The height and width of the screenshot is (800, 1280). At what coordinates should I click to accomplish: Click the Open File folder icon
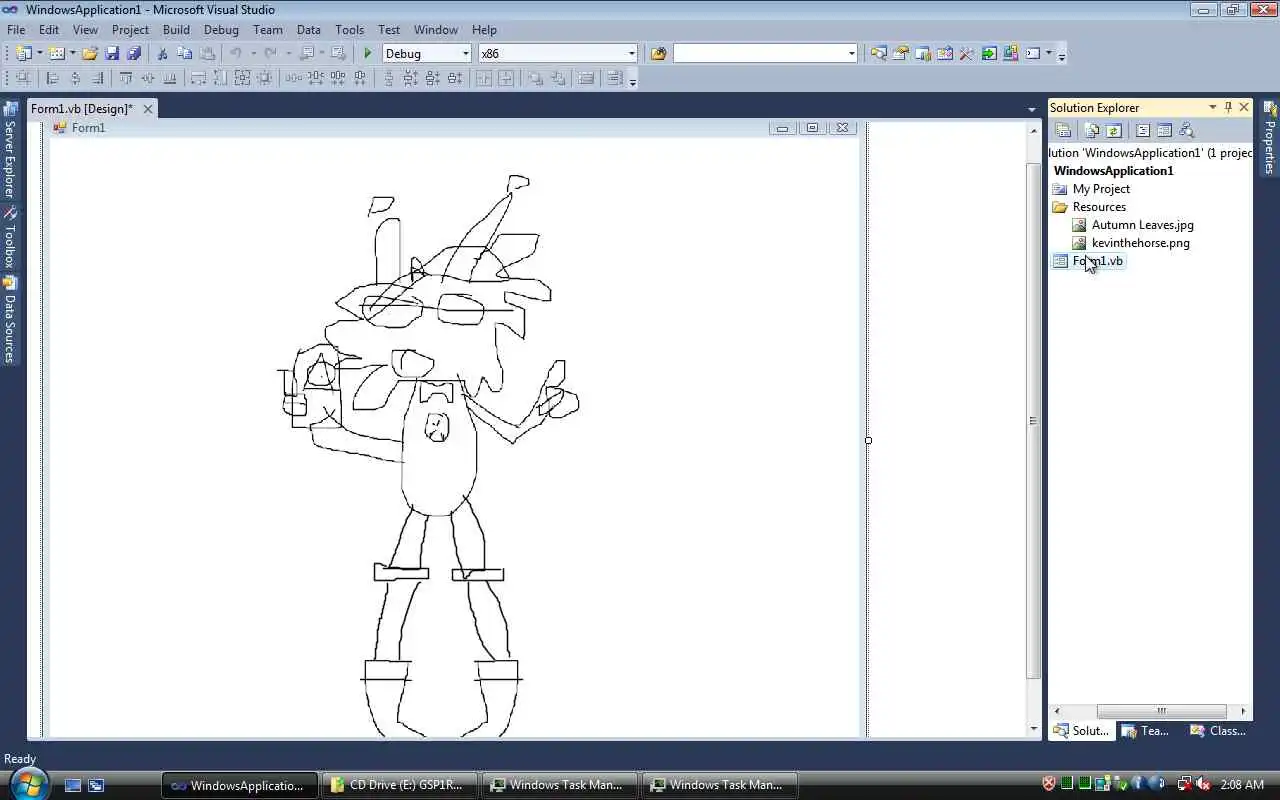[90, 53]
